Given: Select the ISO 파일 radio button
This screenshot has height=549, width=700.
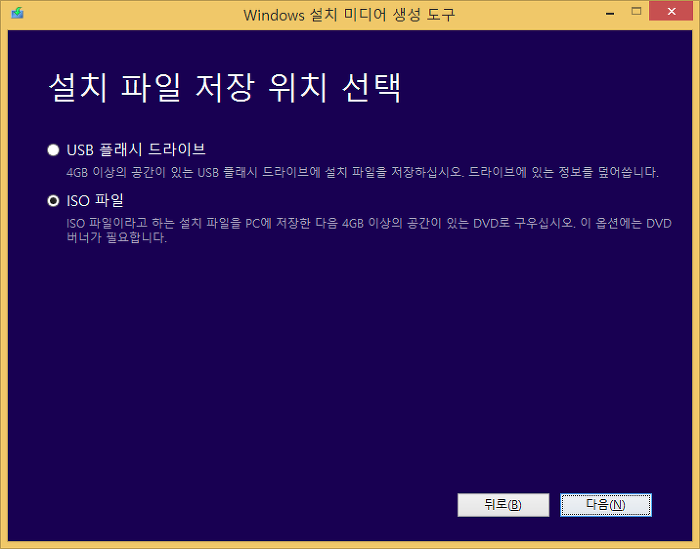Looking at the screenshot, I should 53,201.
